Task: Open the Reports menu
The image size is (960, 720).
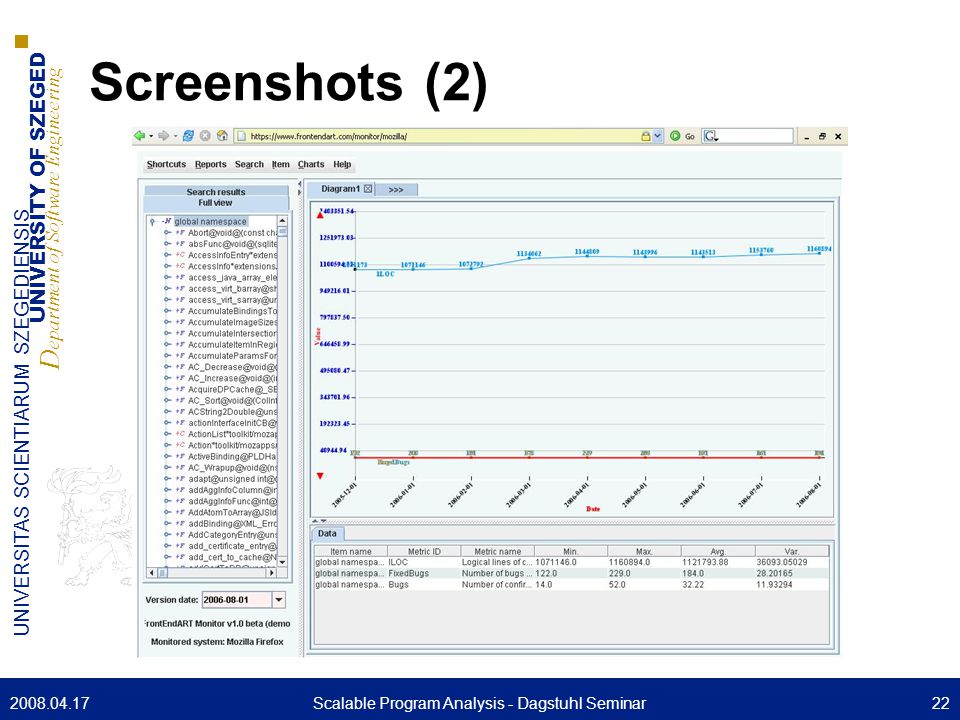Action: (211, 164)
